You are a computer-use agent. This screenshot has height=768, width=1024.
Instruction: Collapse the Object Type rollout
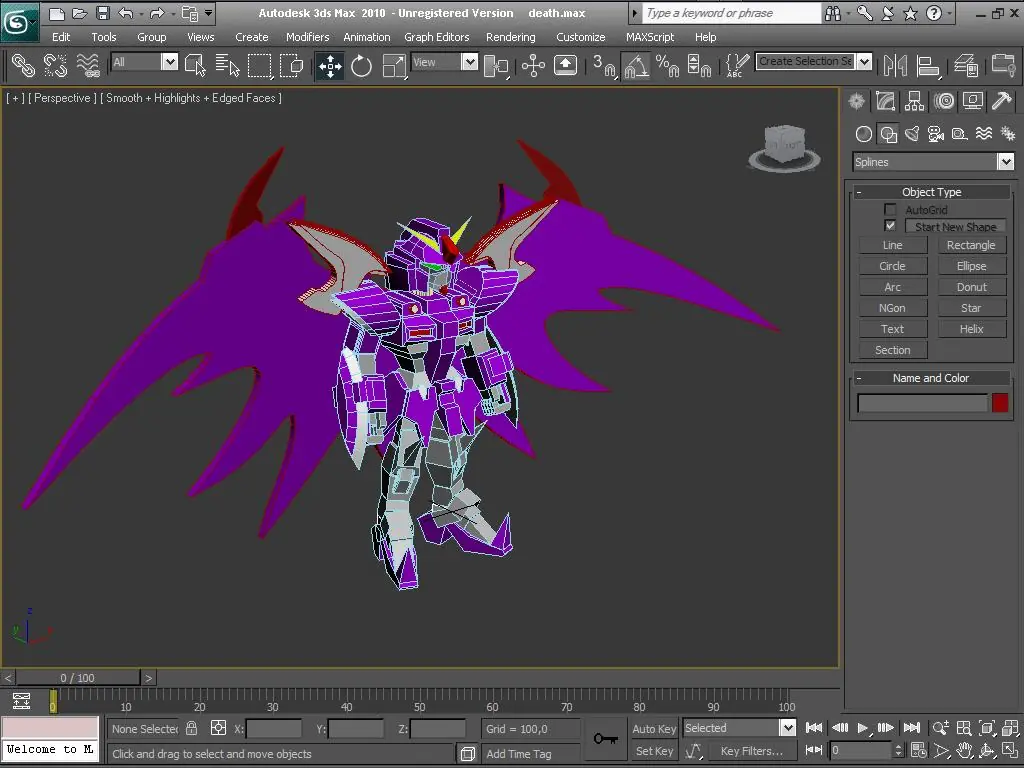[x=931, y=192]
